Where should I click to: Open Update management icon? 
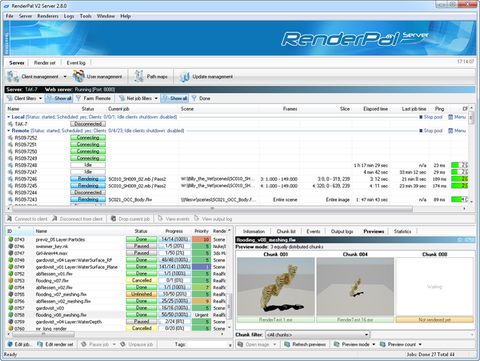pos(184,77)
